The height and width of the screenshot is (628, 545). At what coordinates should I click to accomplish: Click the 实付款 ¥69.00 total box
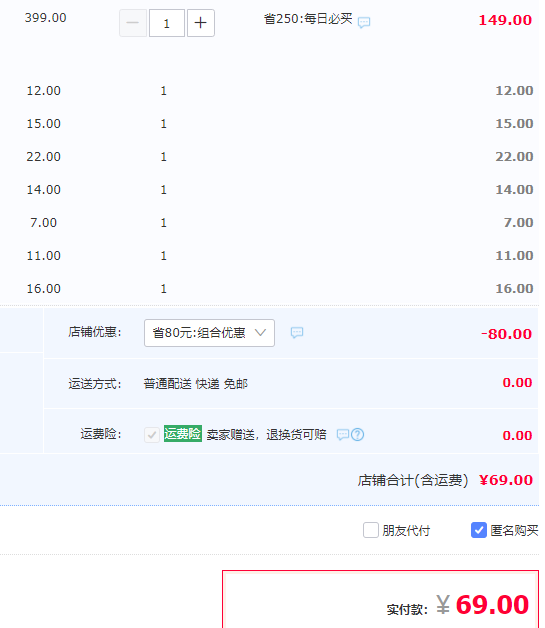tap(380, 600)
